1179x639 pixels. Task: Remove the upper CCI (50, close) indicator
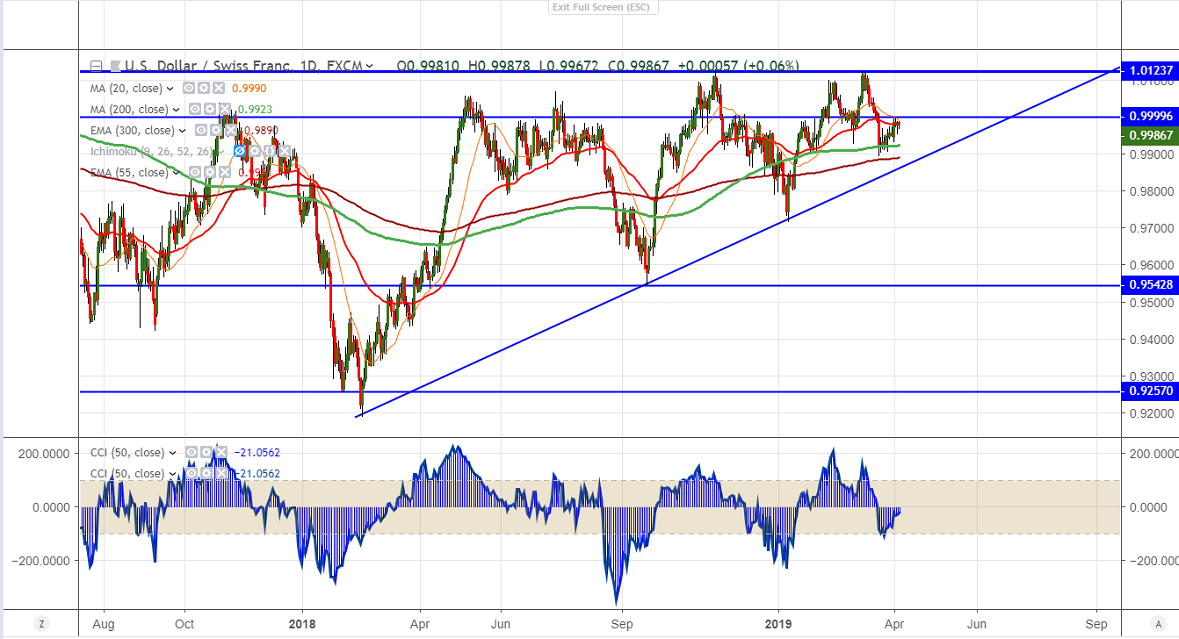pyautogui.click(x=220, y=453)
